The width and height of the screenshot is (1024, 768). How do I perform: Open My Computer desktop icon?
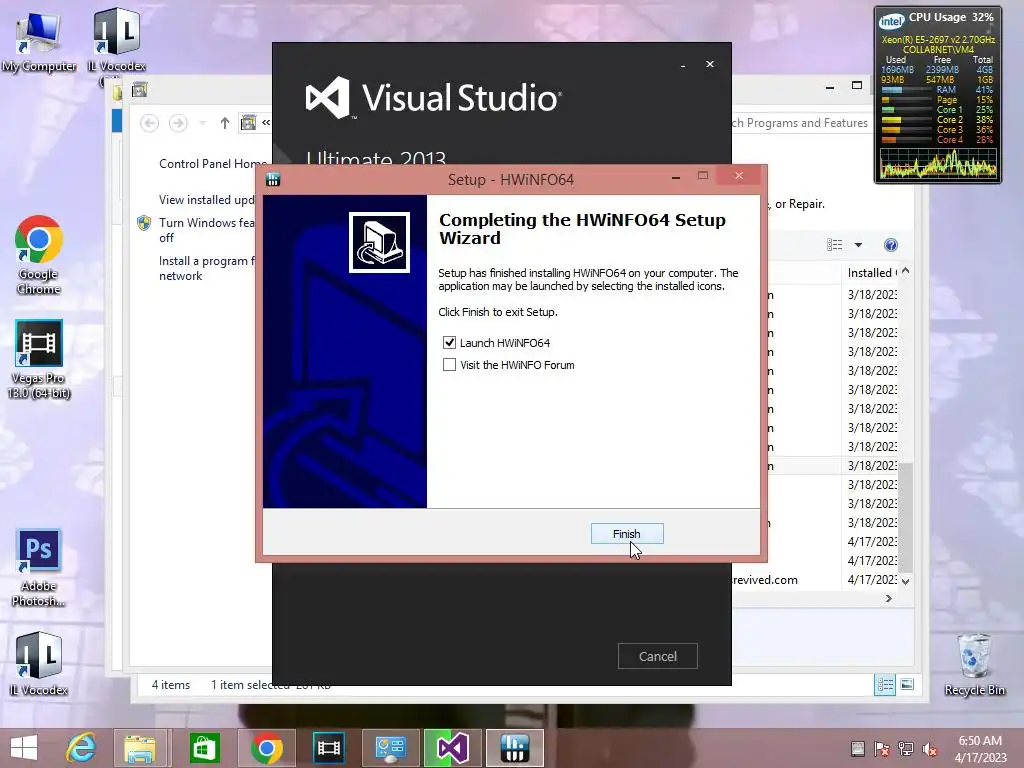tap(39, 41)
